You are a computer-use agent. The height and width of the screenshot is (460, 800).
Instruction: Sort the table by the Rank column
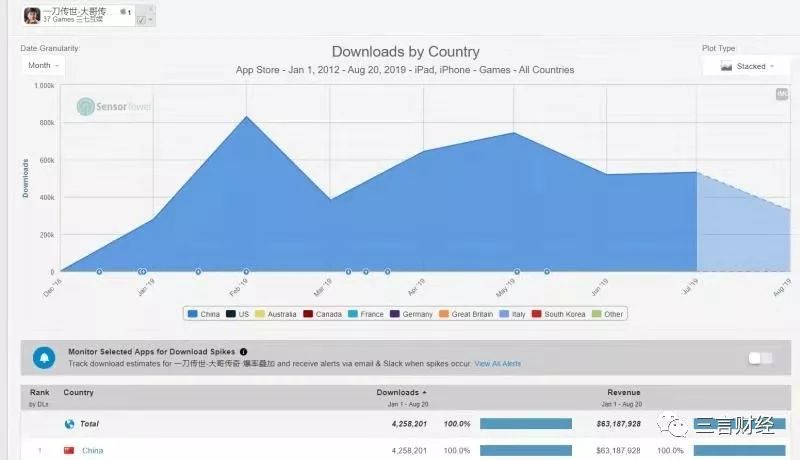point(39,392)
